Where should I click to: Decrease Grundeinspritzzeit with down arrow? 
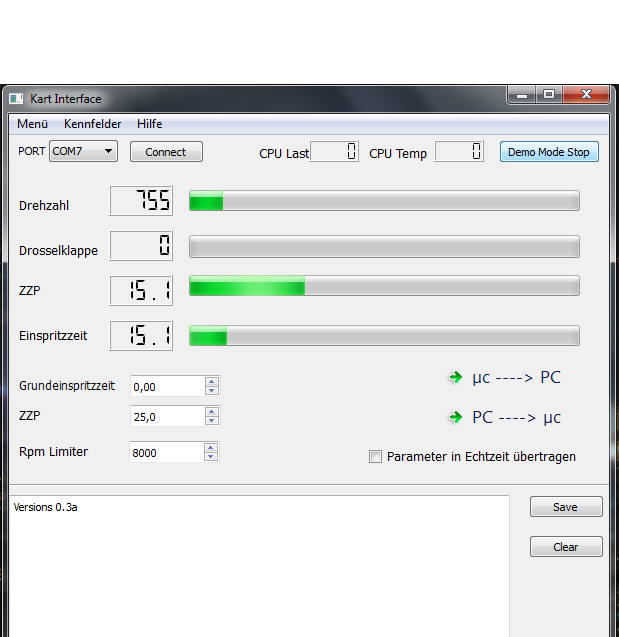point(212,390)
